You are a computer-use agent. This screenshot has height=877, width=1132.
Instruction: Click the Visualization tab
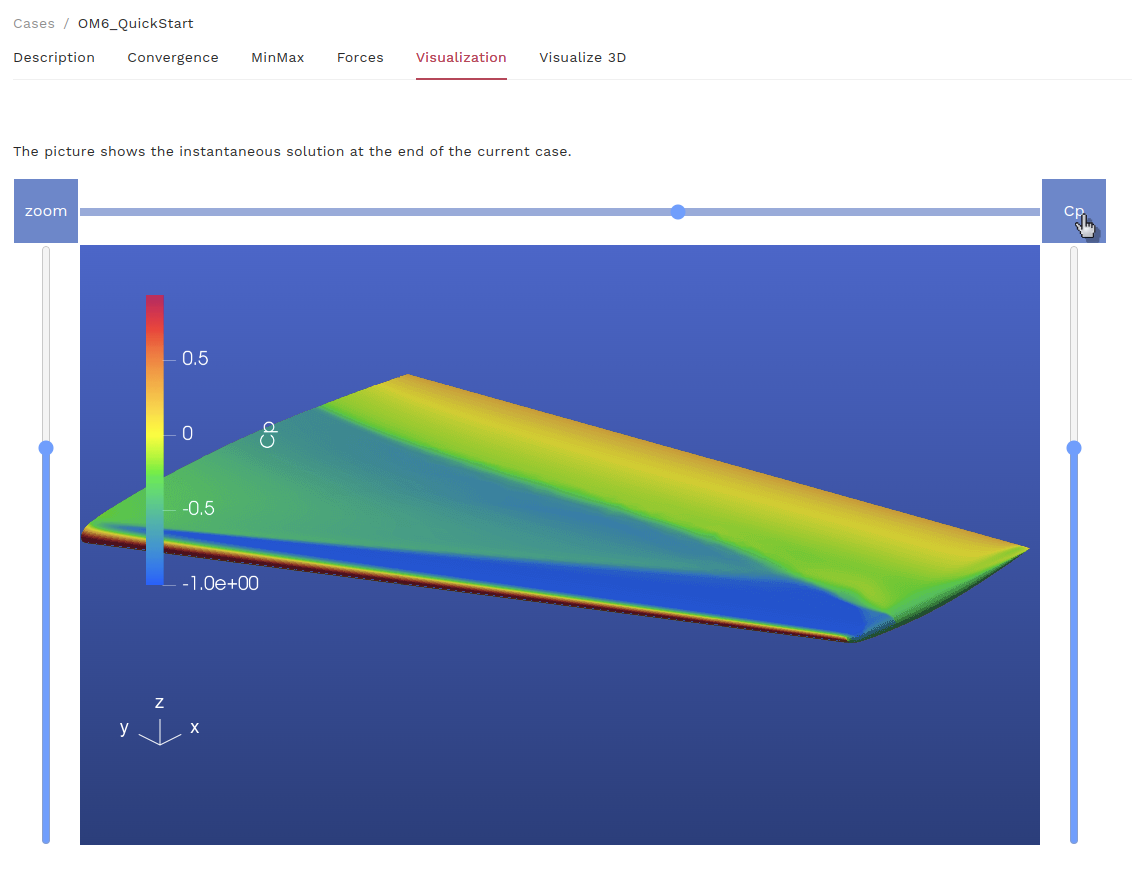pyautogui.click(x=461, y=57)
